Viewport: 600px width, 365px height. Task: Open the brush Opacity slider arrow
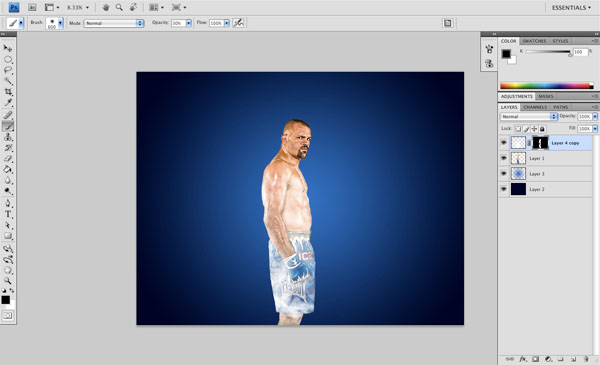pos(189,23)
